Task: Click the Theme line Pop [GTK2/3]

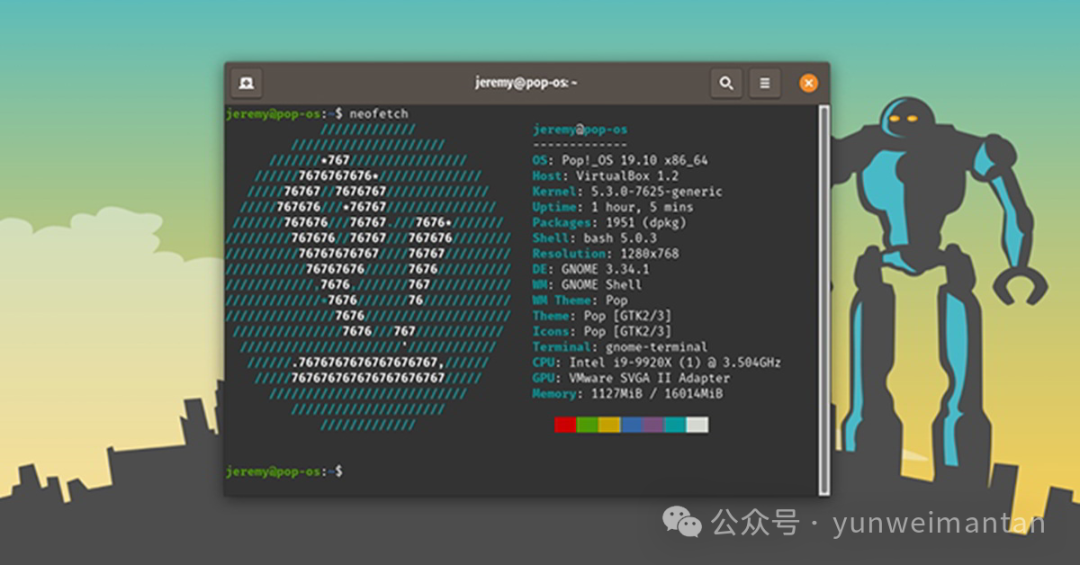Action: coord(602,316)
